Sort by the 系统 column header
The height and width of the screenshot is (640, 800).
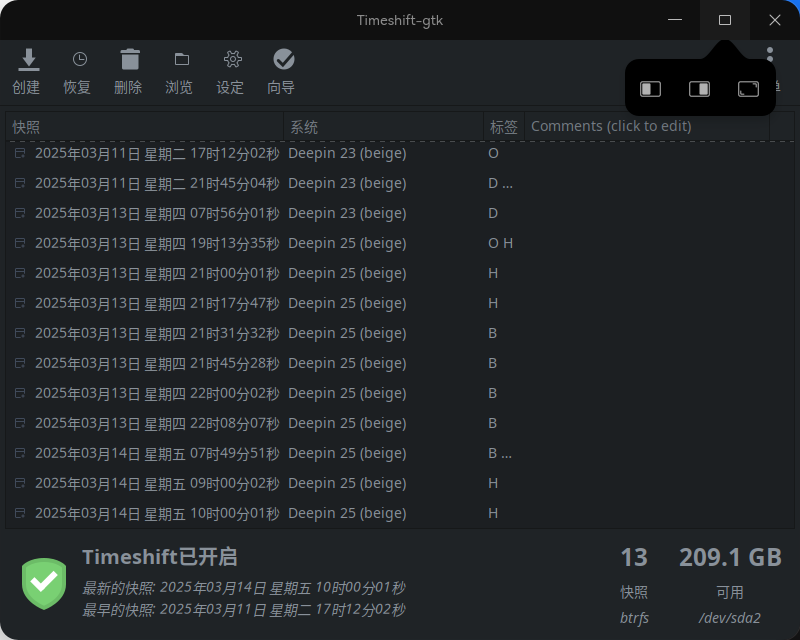pyautogui.click(x=384, y=127)
